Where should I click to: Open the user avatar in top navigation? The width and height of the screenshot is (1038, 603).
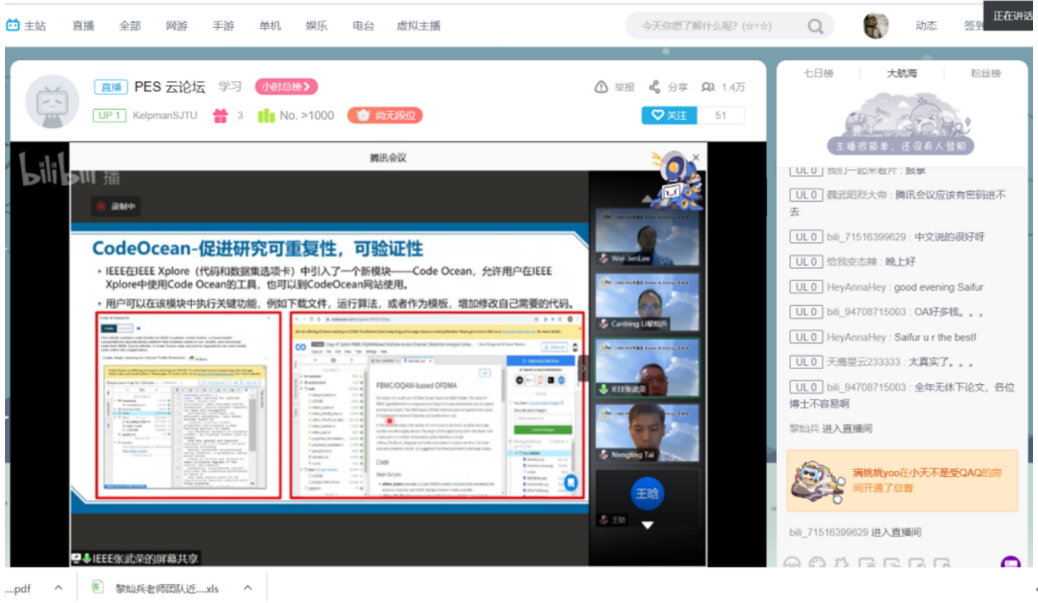tap(875, 25)
